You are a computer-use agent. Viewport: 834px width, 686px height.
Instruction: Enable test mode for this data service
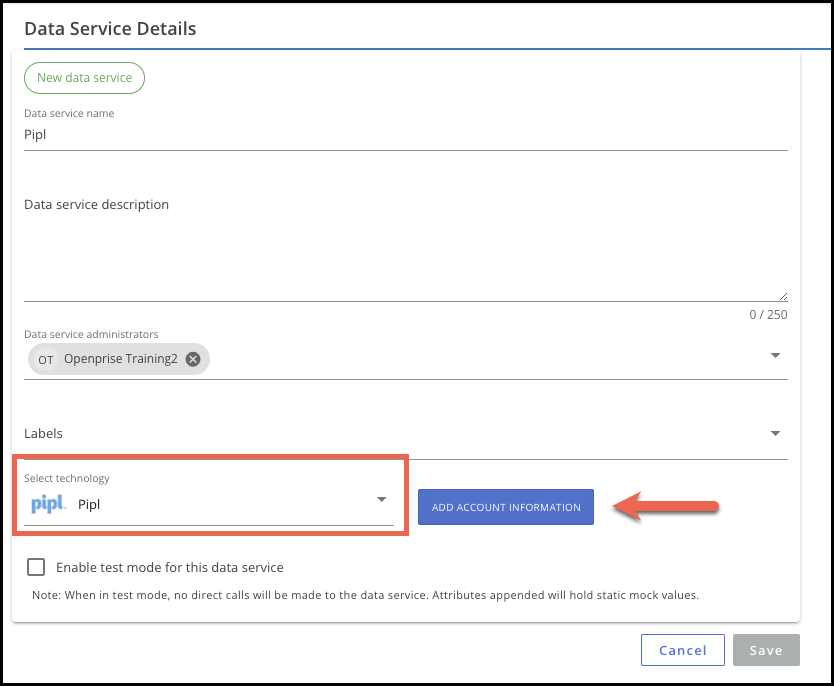(36, 567)
